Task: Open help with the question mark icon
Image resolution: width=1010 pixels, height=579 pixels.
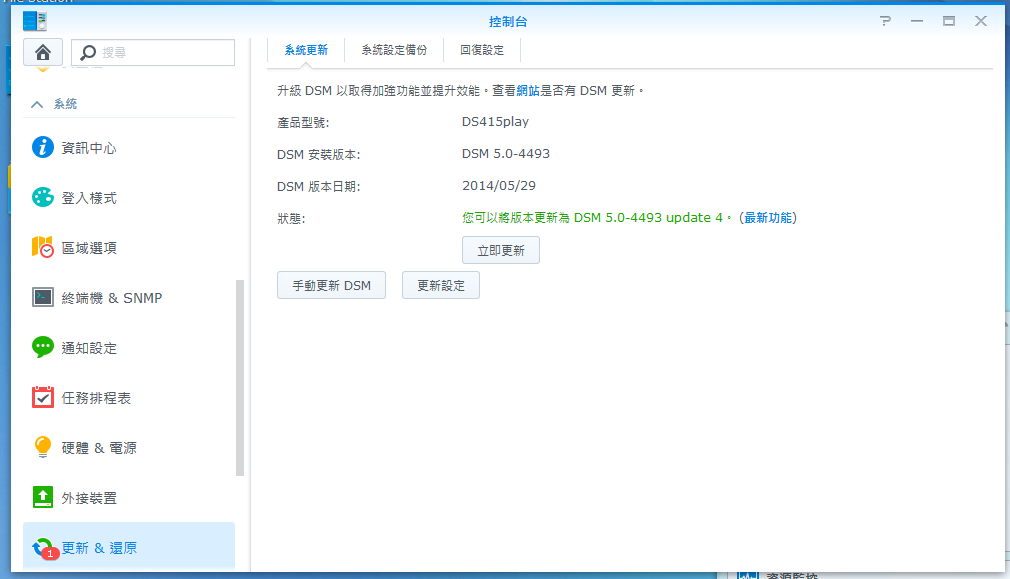Action: [x=886, y=21]
